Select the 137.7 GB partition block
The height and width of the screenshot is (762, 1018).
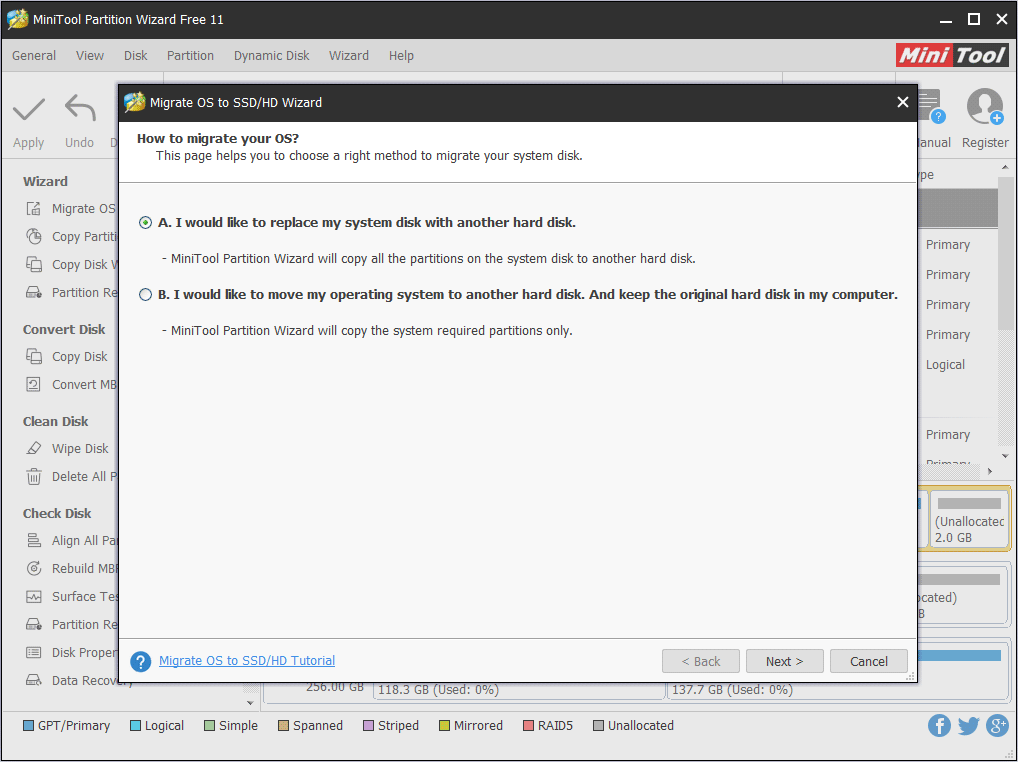tap(836, 690)
